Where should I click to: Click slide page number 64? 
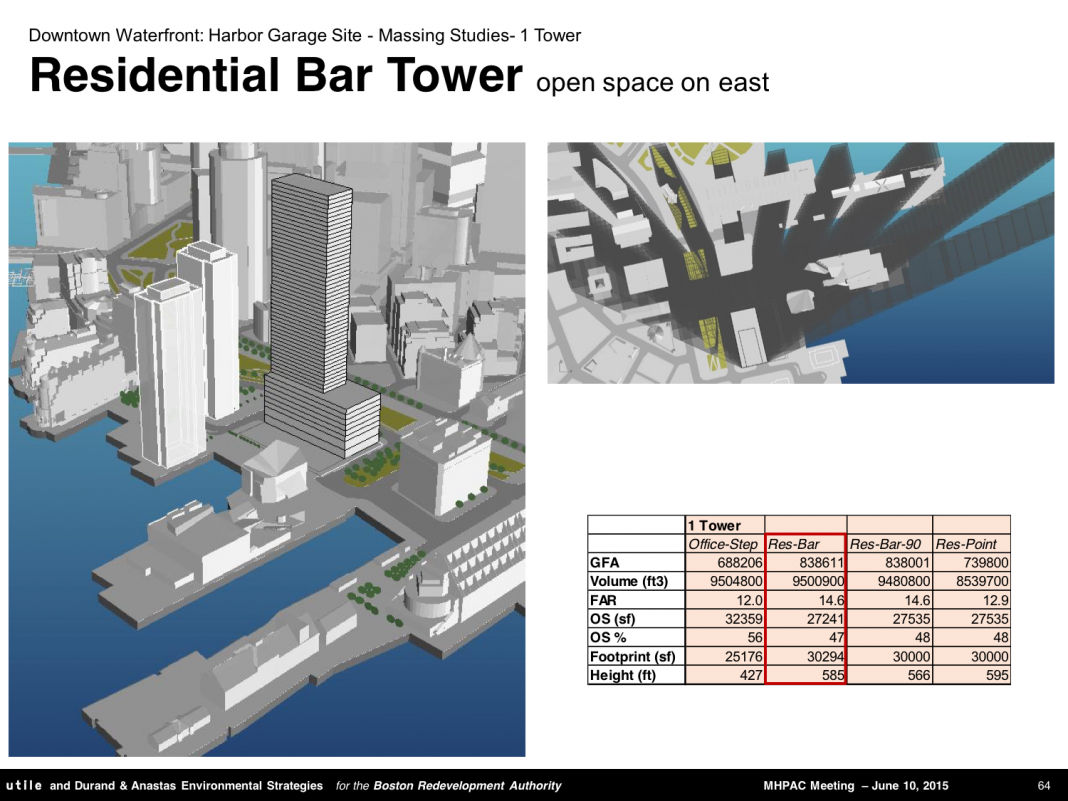coord(1043,785)
